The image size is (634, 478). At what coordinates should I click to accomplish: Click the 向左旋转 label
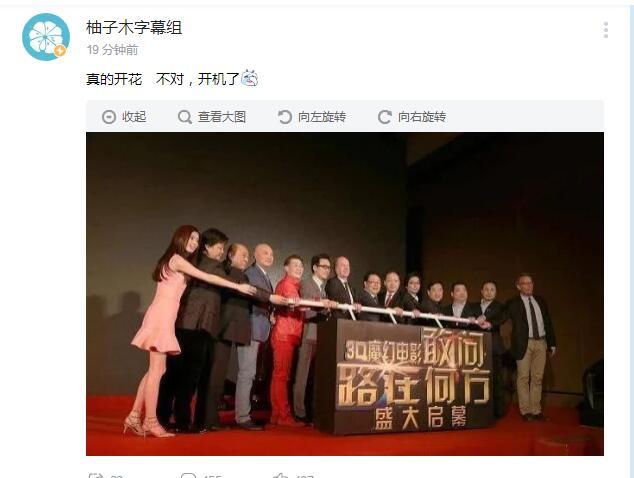tap(322, 117)
